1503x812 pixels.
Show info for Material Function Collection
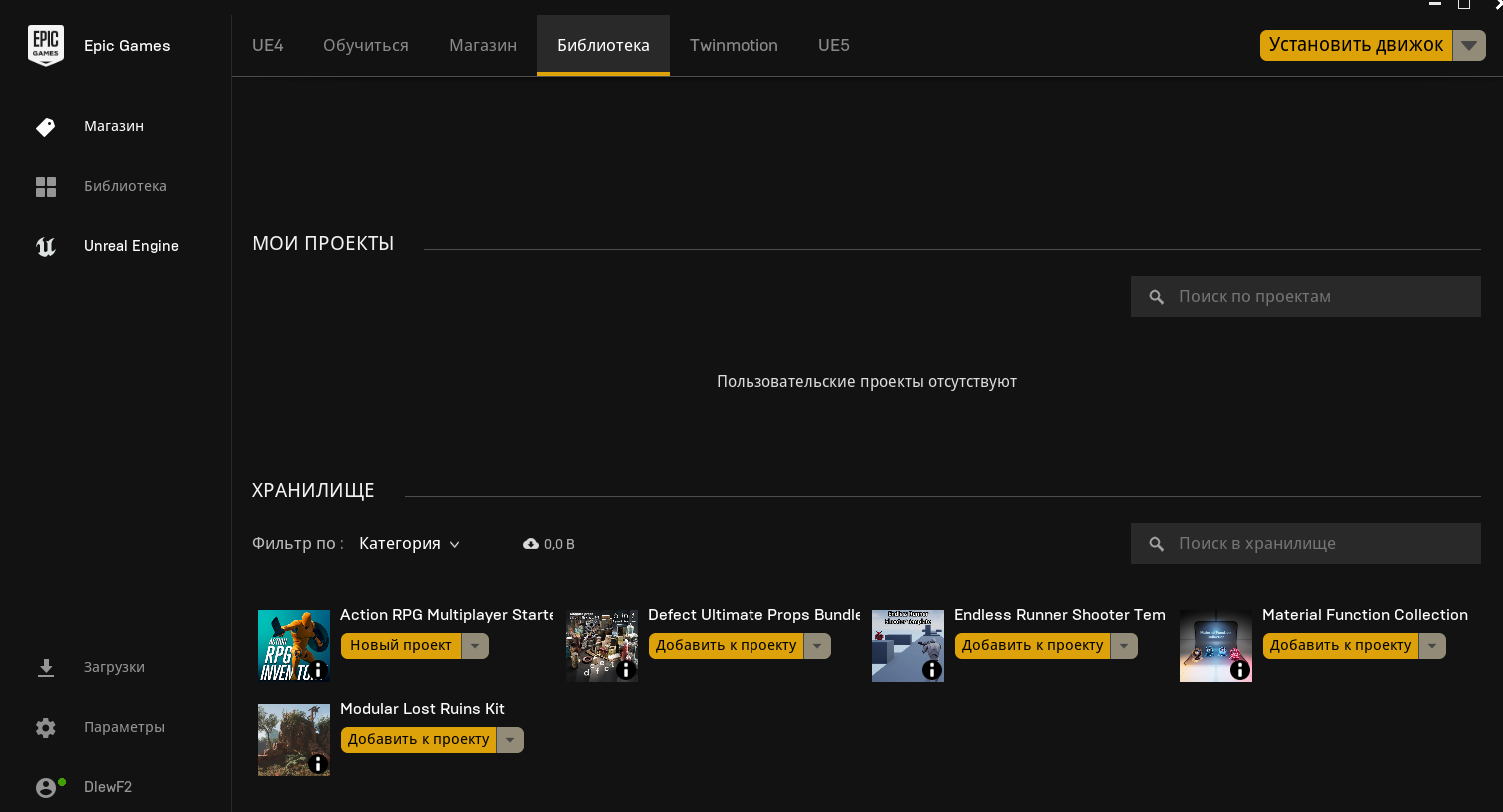[x=1240, y=670]
